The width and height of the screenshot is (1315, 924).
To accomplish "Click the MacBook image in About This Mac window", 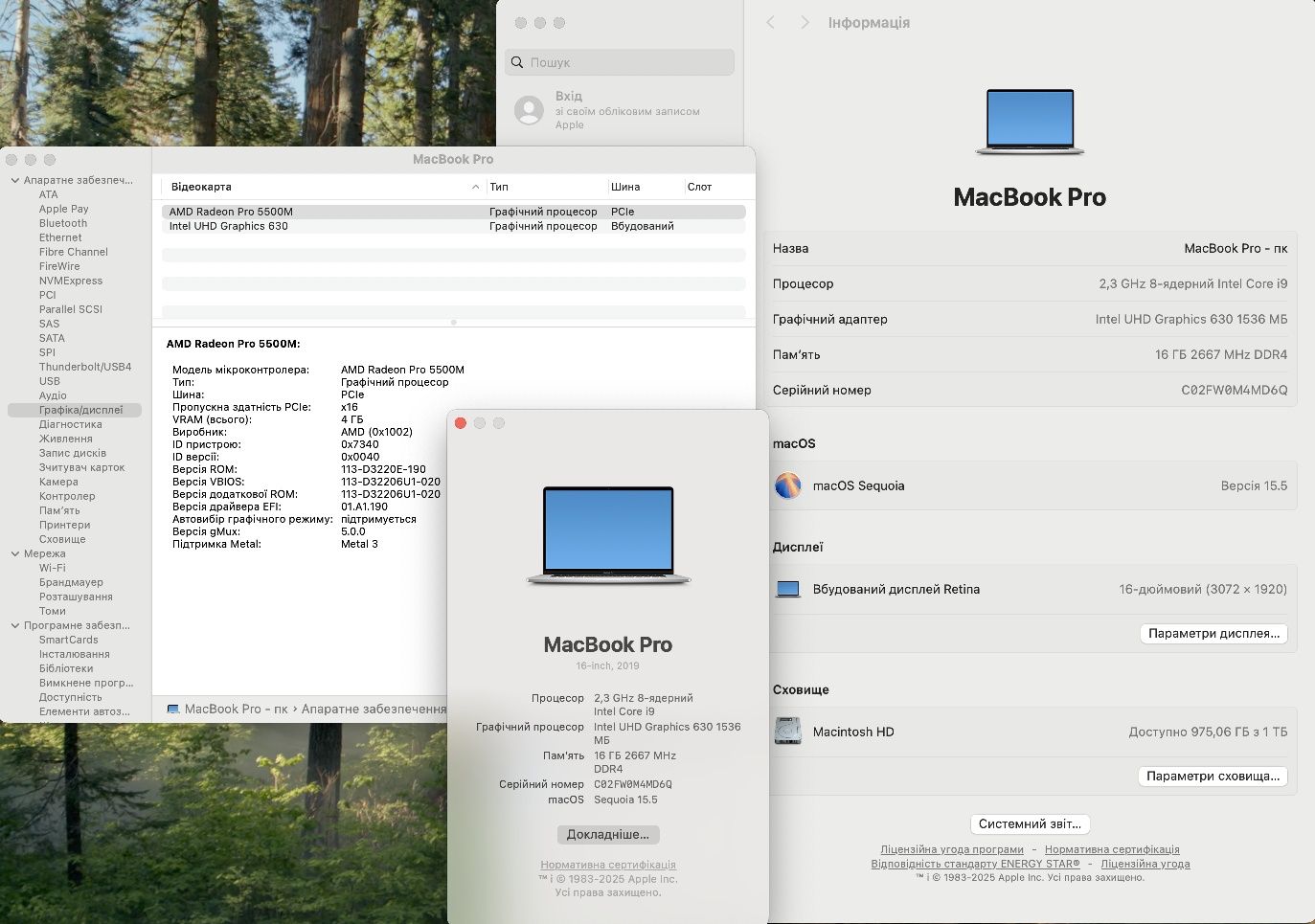I will coord(608,536).
